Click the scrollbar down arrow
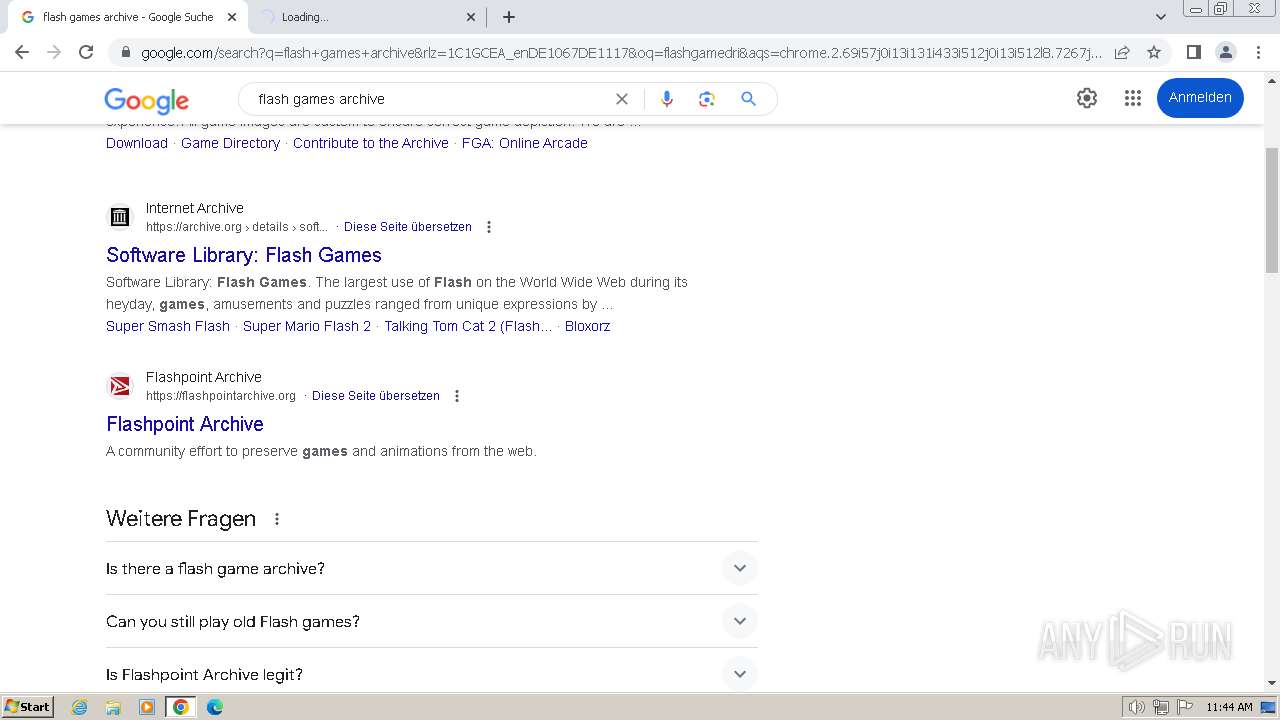Viewport: 1280px width, 720px height. (x=1272, y=684)
